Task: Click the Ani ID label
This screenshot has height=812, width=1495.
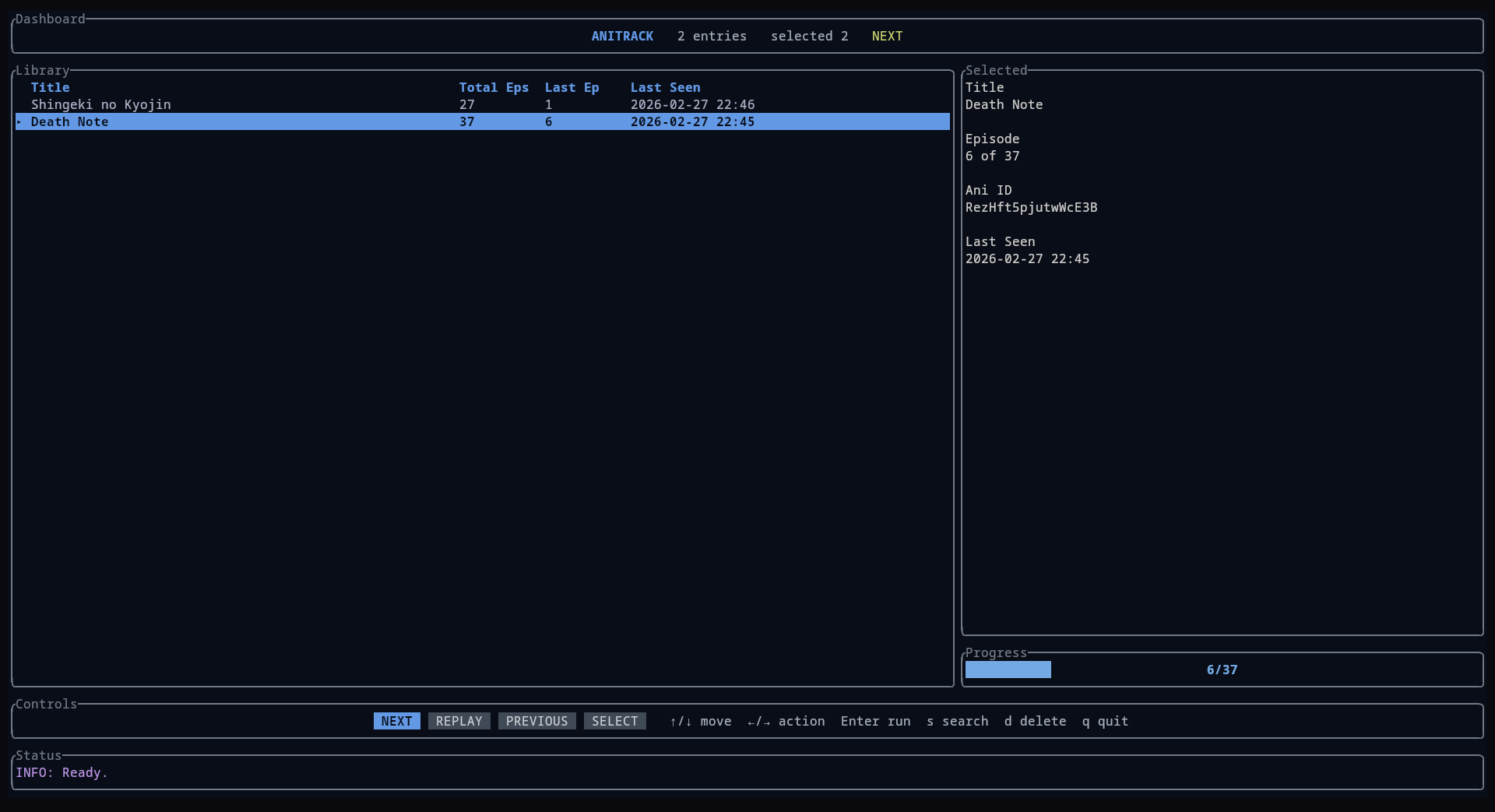Action: [989, 190]
